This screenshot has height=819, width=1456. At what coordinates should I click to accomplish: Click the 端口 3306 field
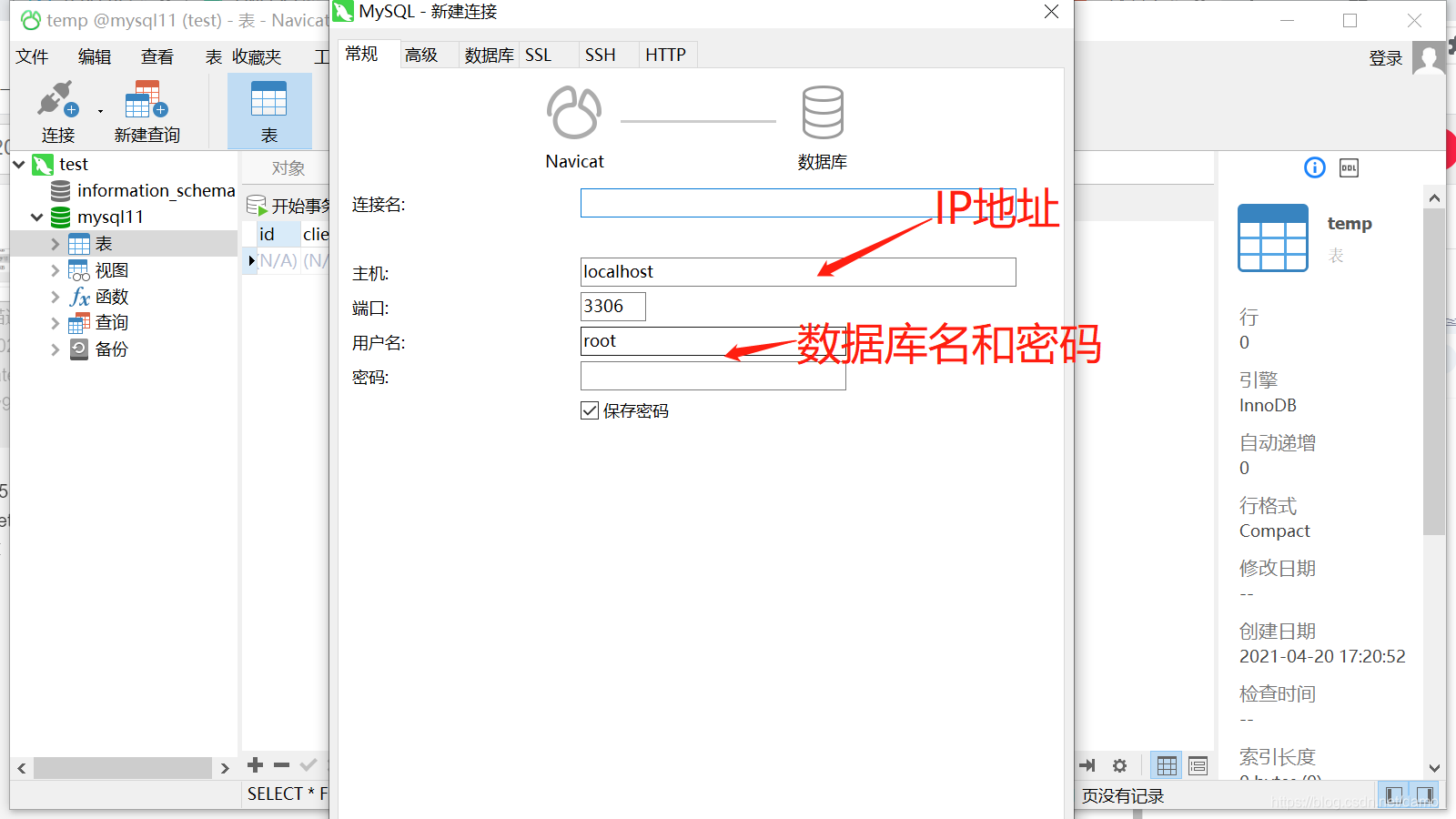pyautogui.click(x=613, y=307)
